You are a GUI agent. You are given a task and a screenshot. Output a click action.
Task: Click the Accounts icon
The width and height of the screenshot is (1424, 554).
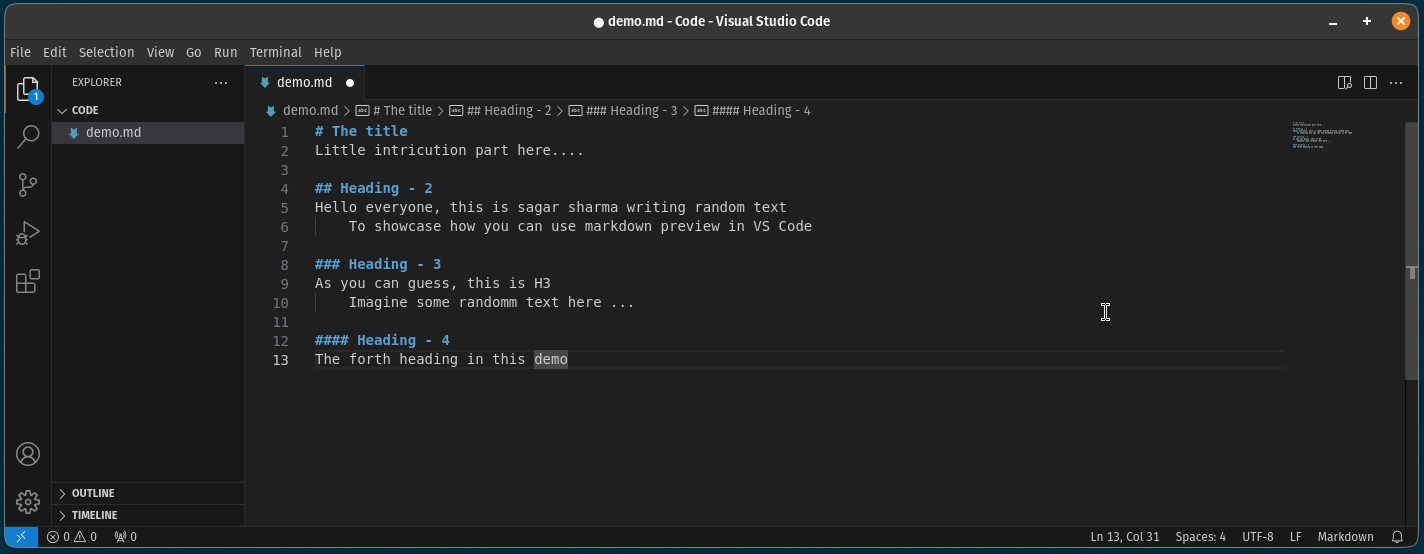[28, 454]
